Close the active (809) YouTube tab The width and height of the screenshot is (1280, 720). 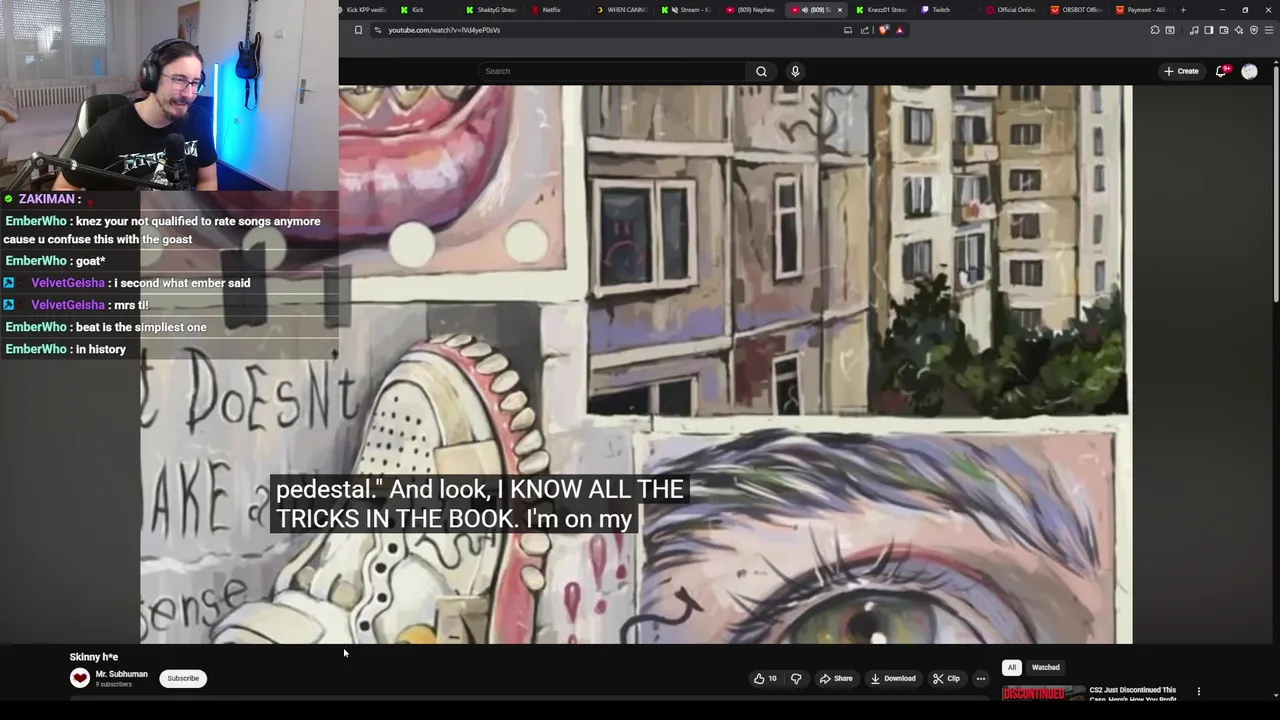click(x=840, y=10)
